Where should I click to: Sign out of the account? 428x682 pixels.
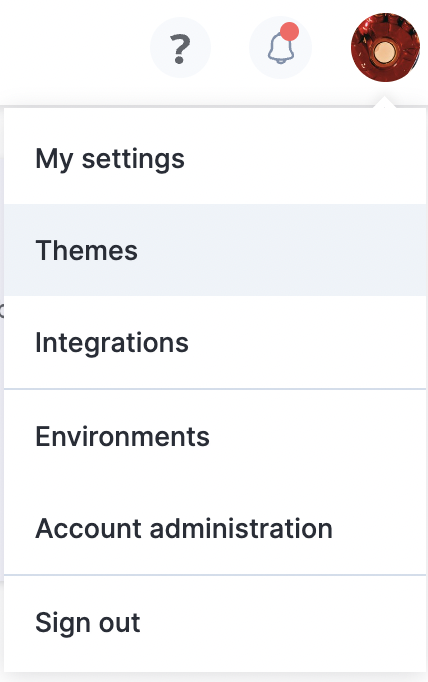coord(215,622)
